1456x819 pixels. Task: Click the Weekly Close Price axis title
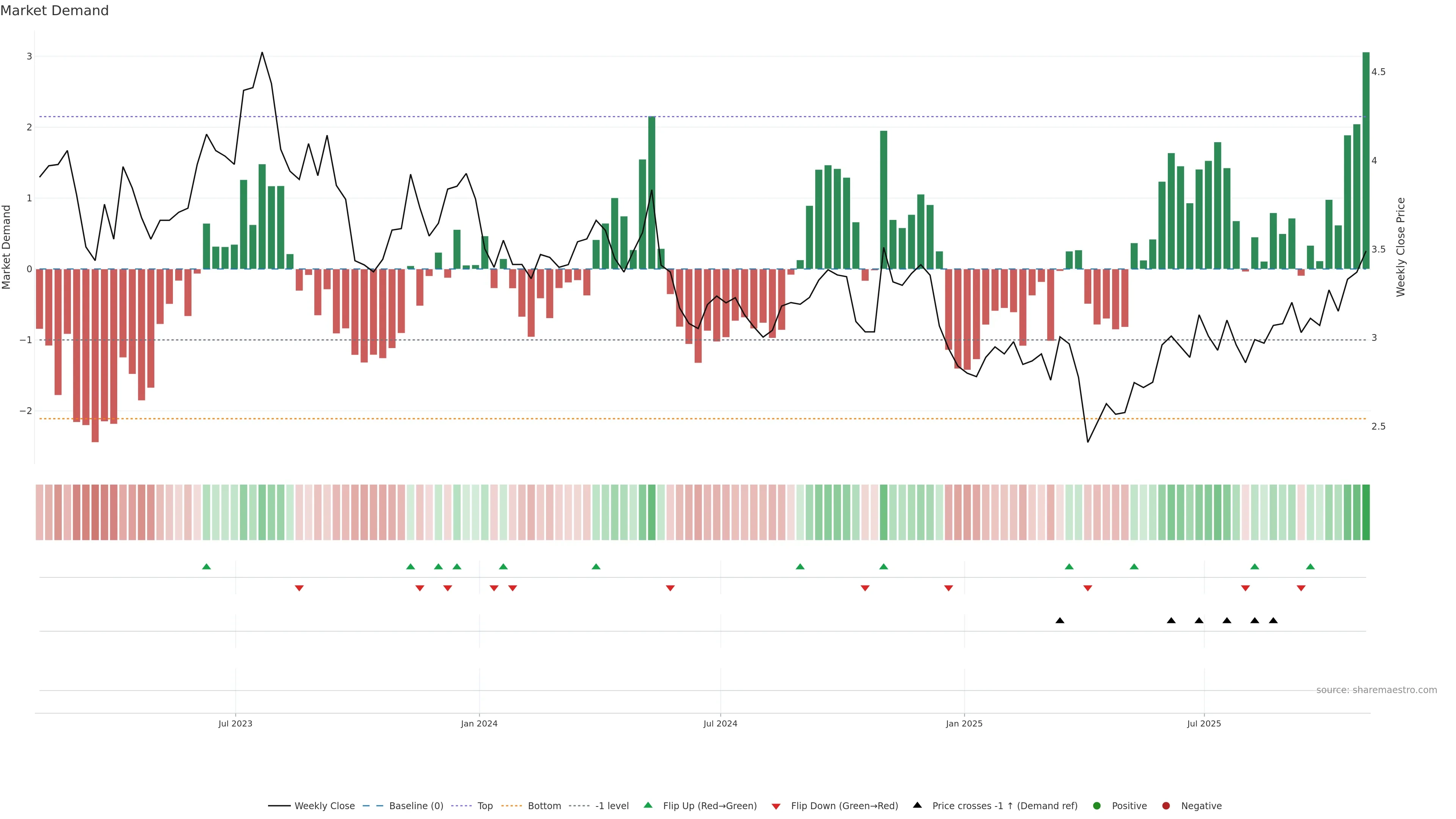coord(1400,247)
